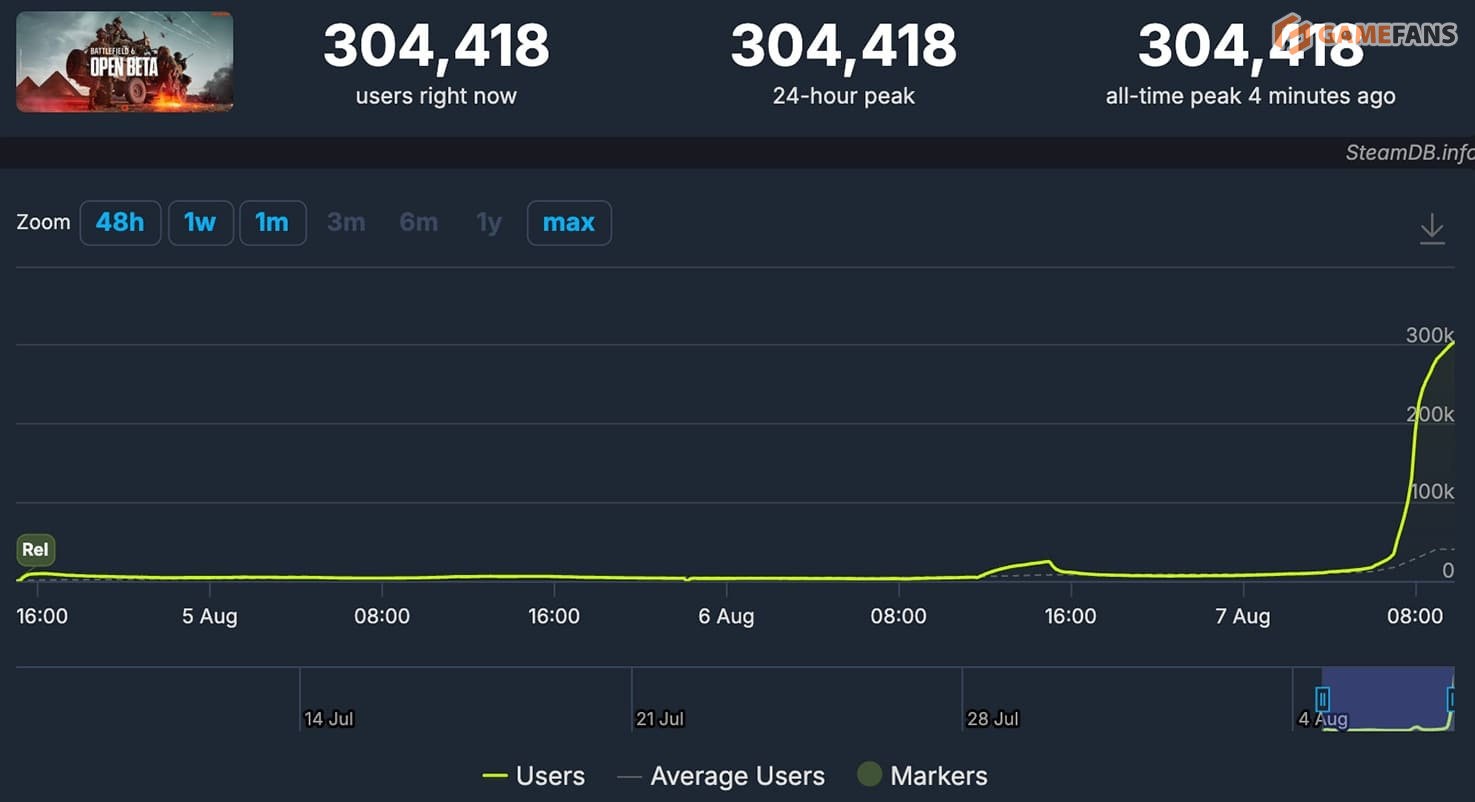
Task: Click the right navigator range handle
Action: click(x=1453, y=699)
